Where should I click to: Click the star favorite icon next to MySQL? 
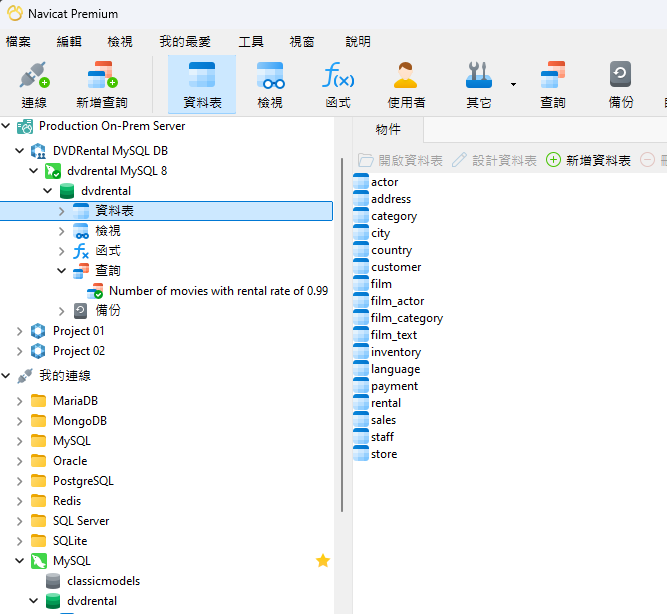pyautogui.click(x=323, y=561)
